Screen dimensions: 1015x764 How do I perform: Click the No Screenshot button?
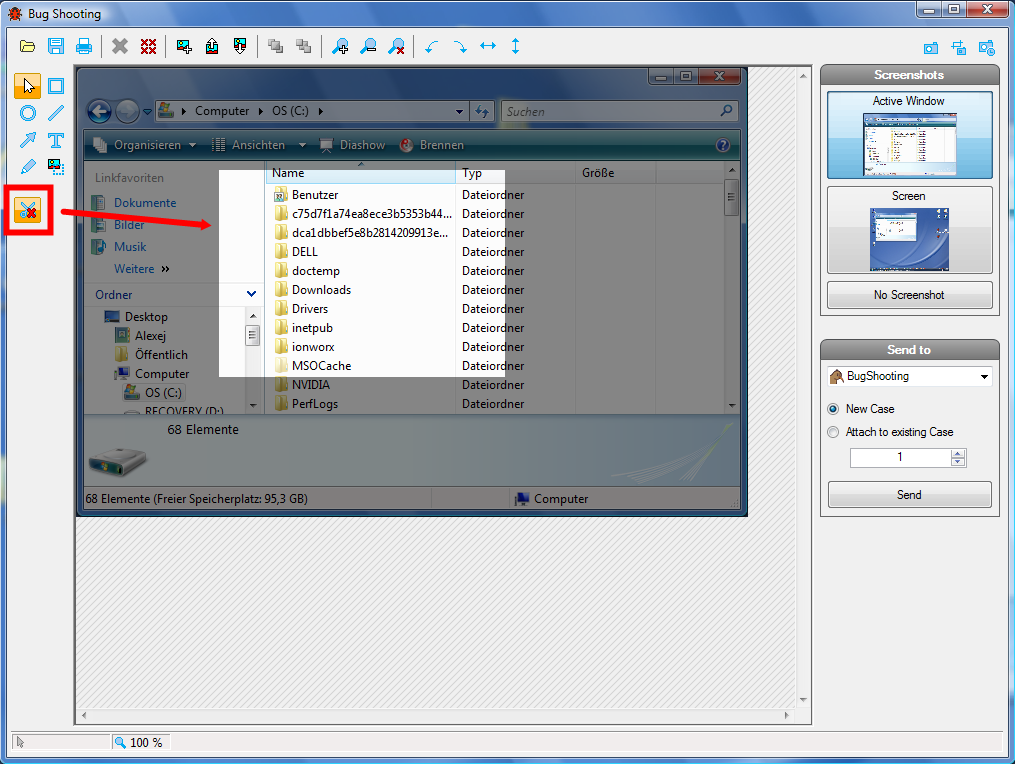(x=909, y=295)
